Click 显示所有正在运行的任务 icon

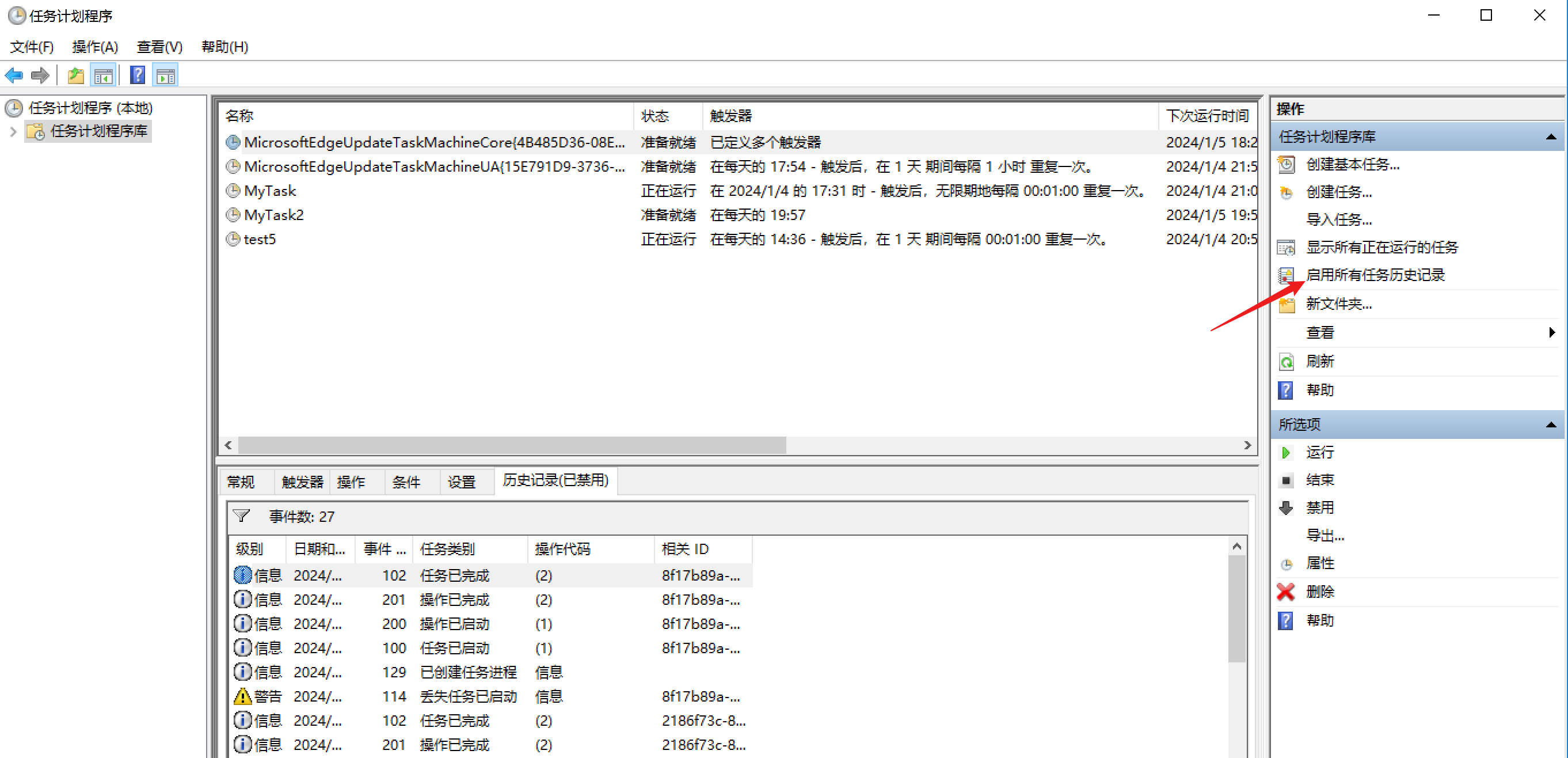1286,247
